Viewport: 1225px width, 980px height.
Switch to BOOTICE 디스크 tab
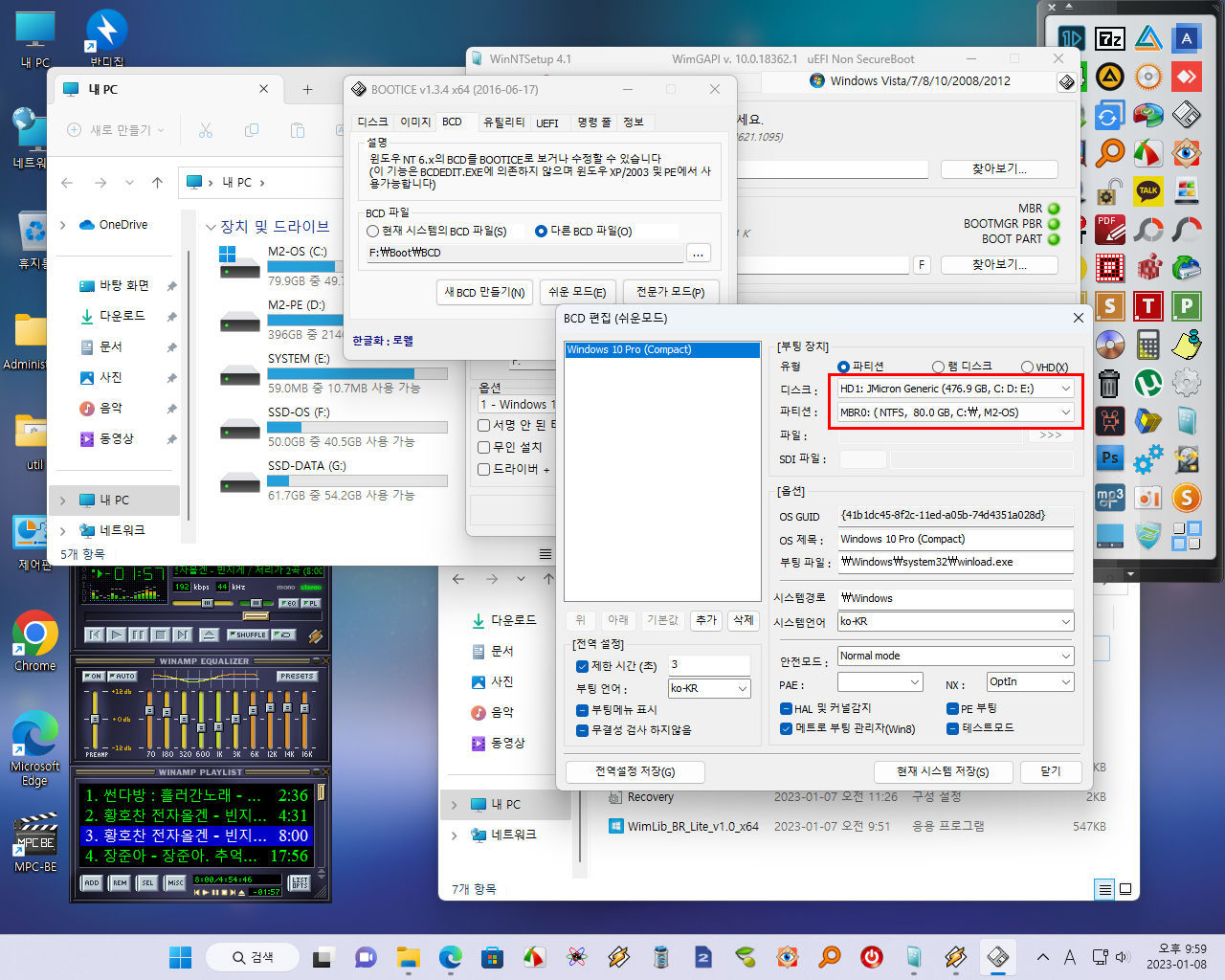(372, 122)
